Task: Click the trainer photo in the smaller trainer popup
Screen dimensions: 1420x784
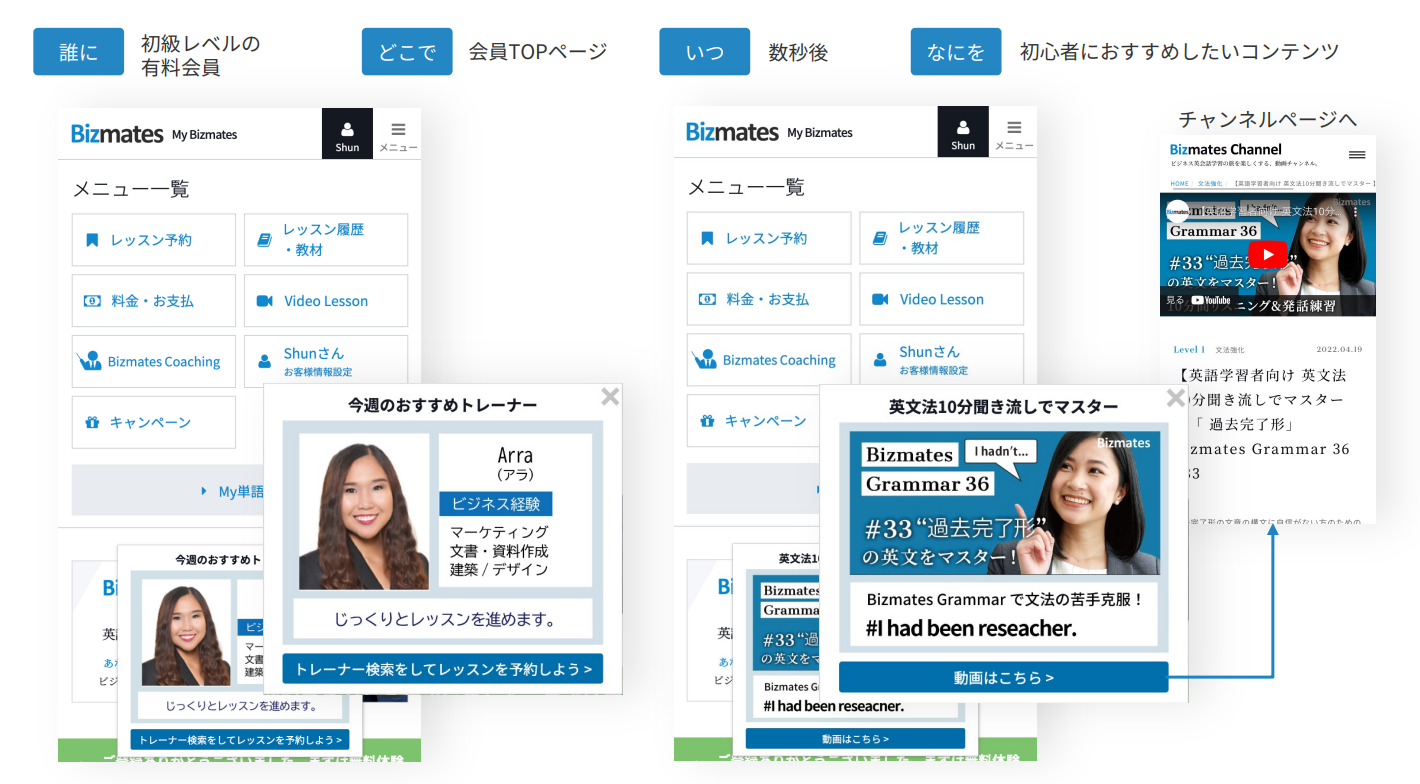Action: tap(186, 632)
